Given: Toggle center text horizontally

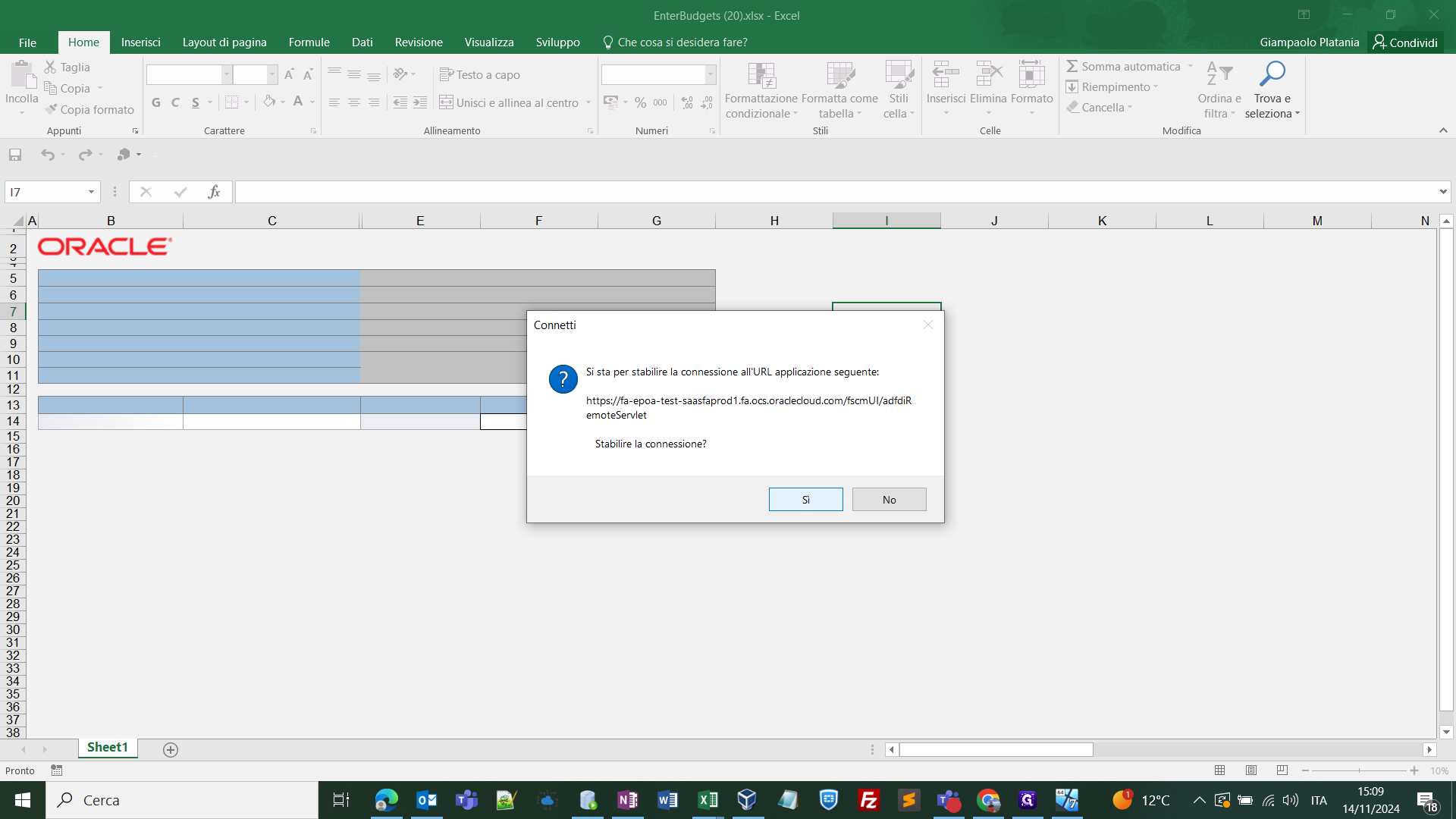Looking at the screenshot, I should click(x=354, y=102).
